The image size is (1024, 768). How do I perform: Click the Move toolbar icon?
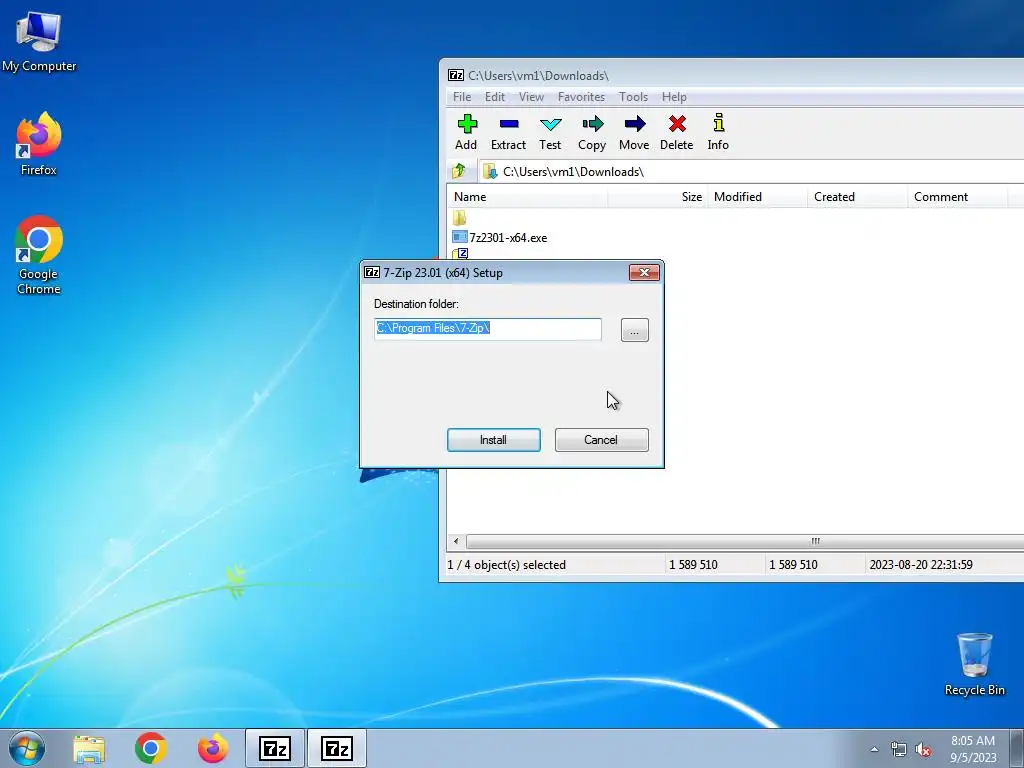tap(634, 132)
